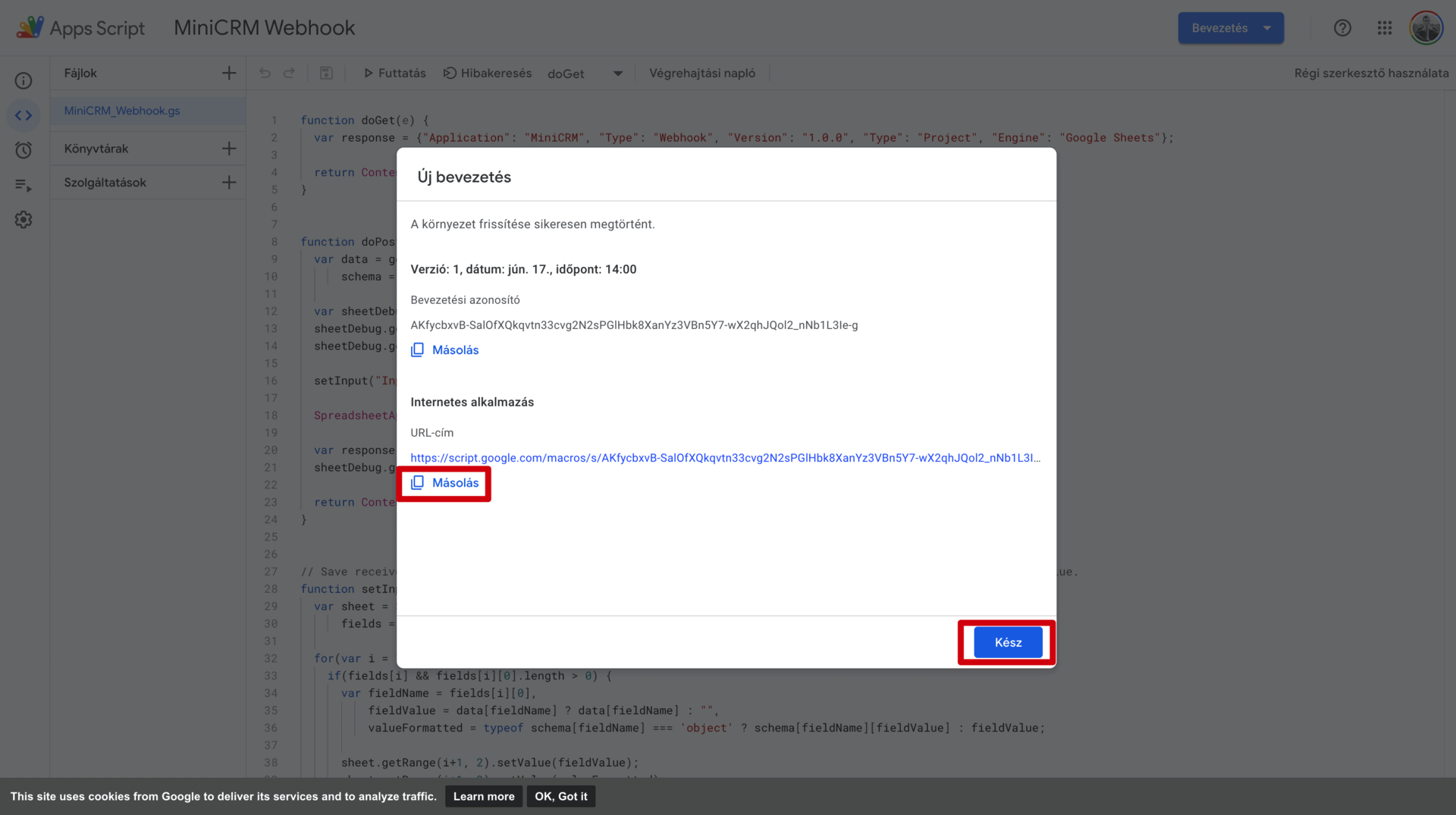
Task: Click line 2 var response code
Action: pyautogui.click(x=743, y=137)
